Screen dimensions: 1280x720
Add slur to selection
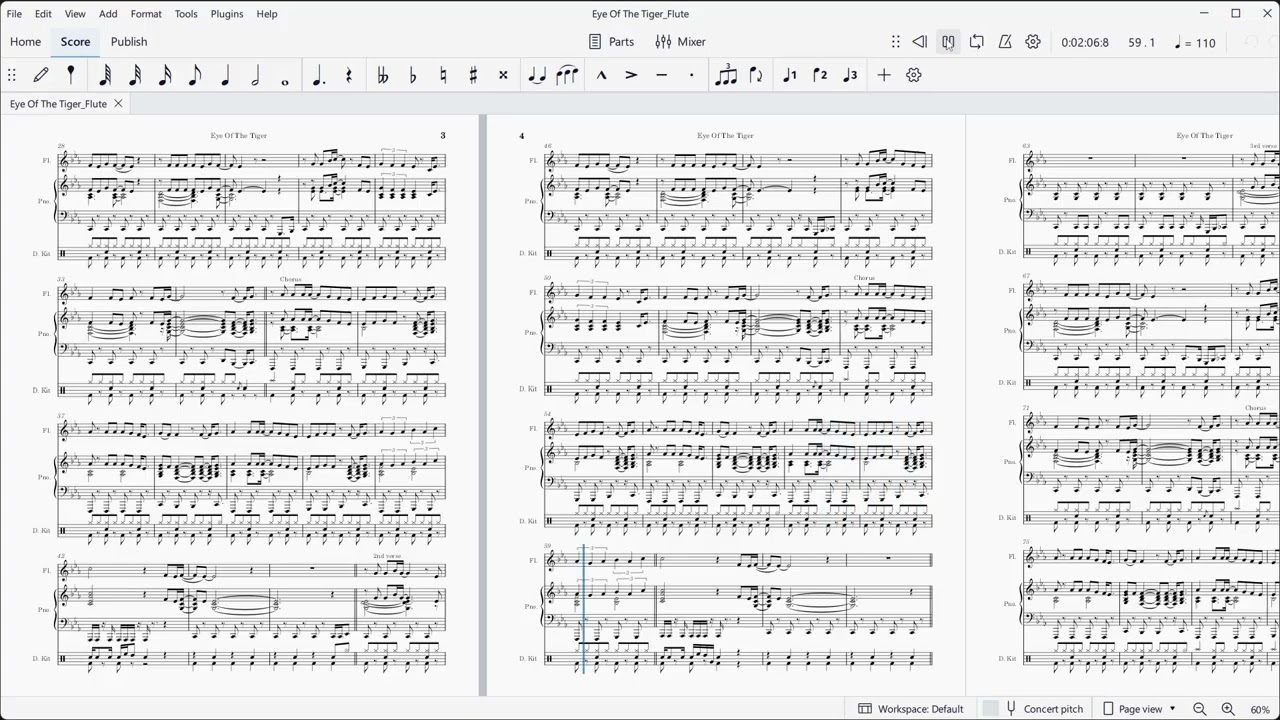(x=567, y=75)
